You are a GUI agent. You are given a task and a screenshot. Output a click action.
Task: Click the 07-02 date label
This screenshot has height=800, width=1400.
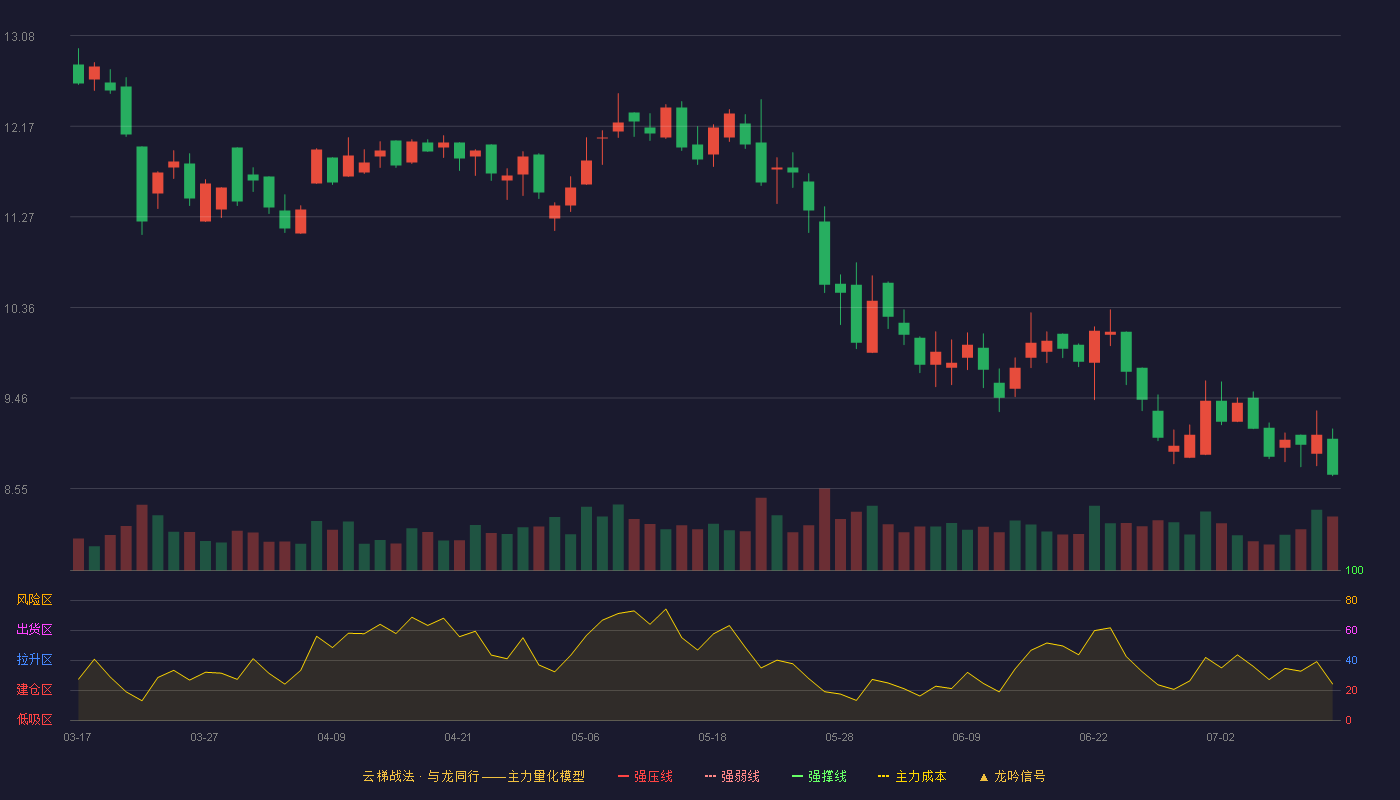pos(1220,737)
